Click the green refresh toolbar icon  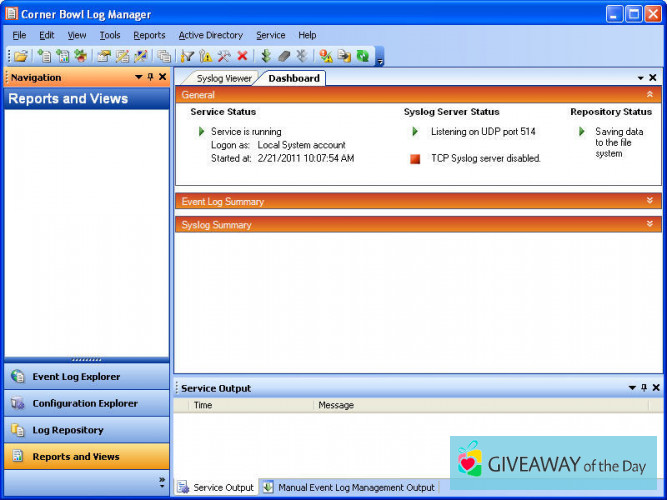pos(362,56)
